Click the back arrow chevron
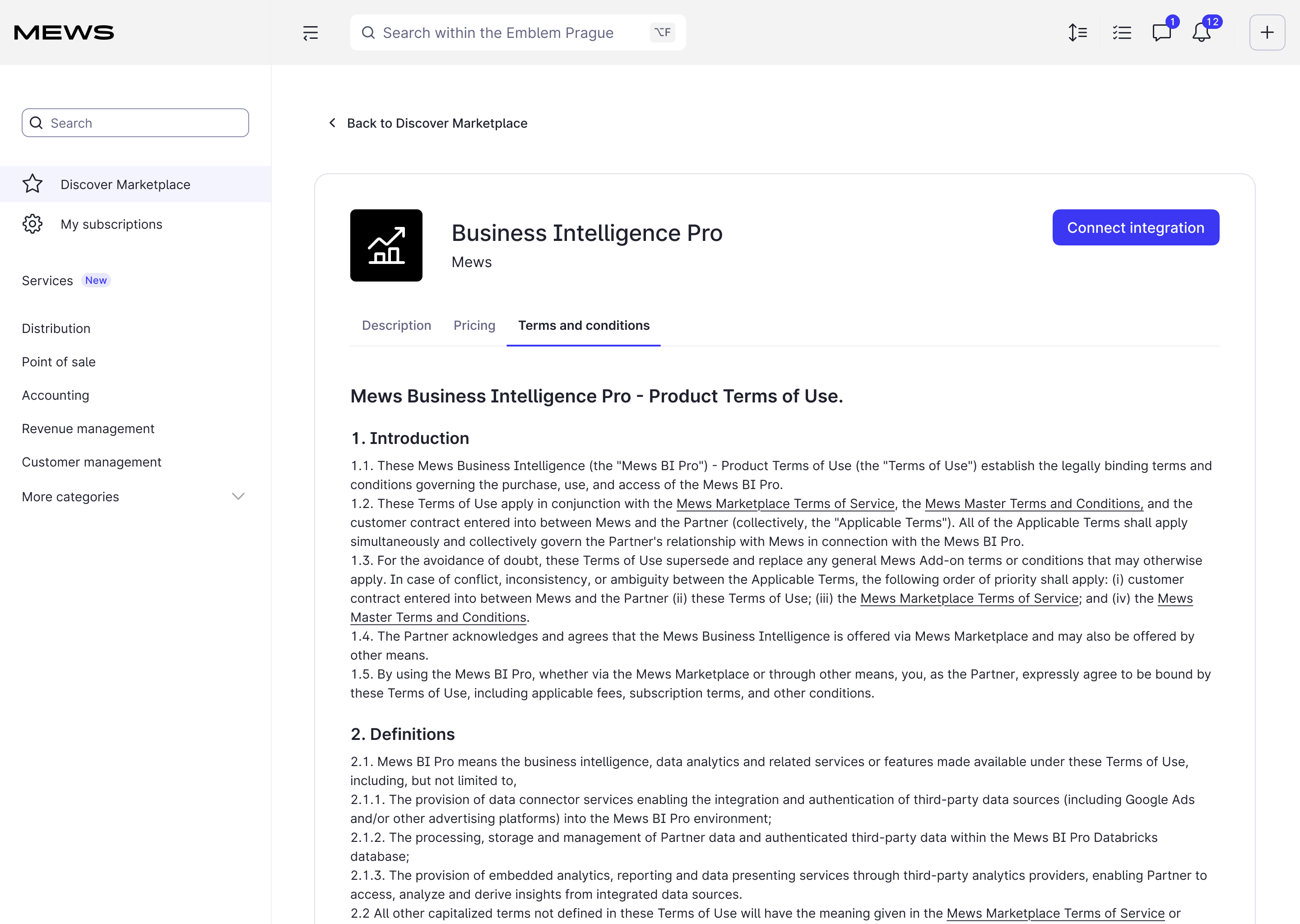Screen dimensions: 1300x924 (332, 123)
